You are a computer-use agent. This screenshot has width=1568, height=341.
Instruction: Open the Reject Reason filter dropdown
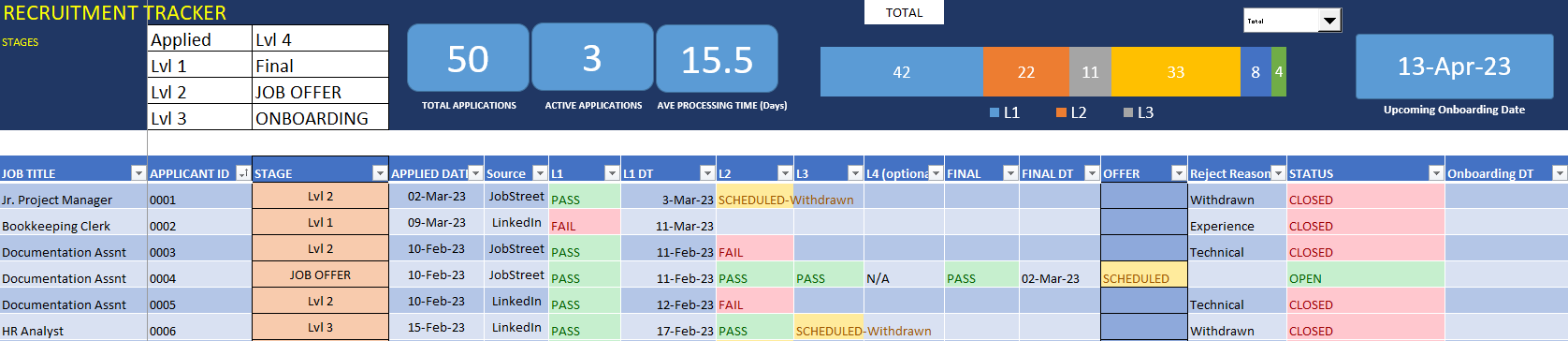click(1278, 173)
